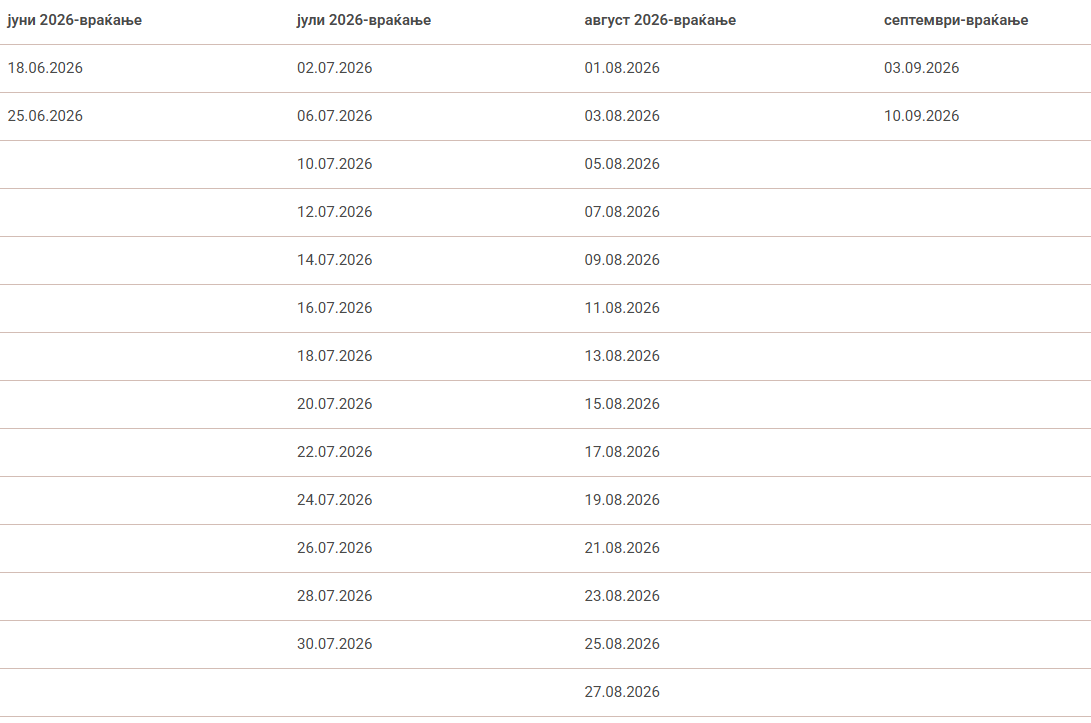
Task: Pick the 26.07.2026 date cell
Action: pos(334,548)
